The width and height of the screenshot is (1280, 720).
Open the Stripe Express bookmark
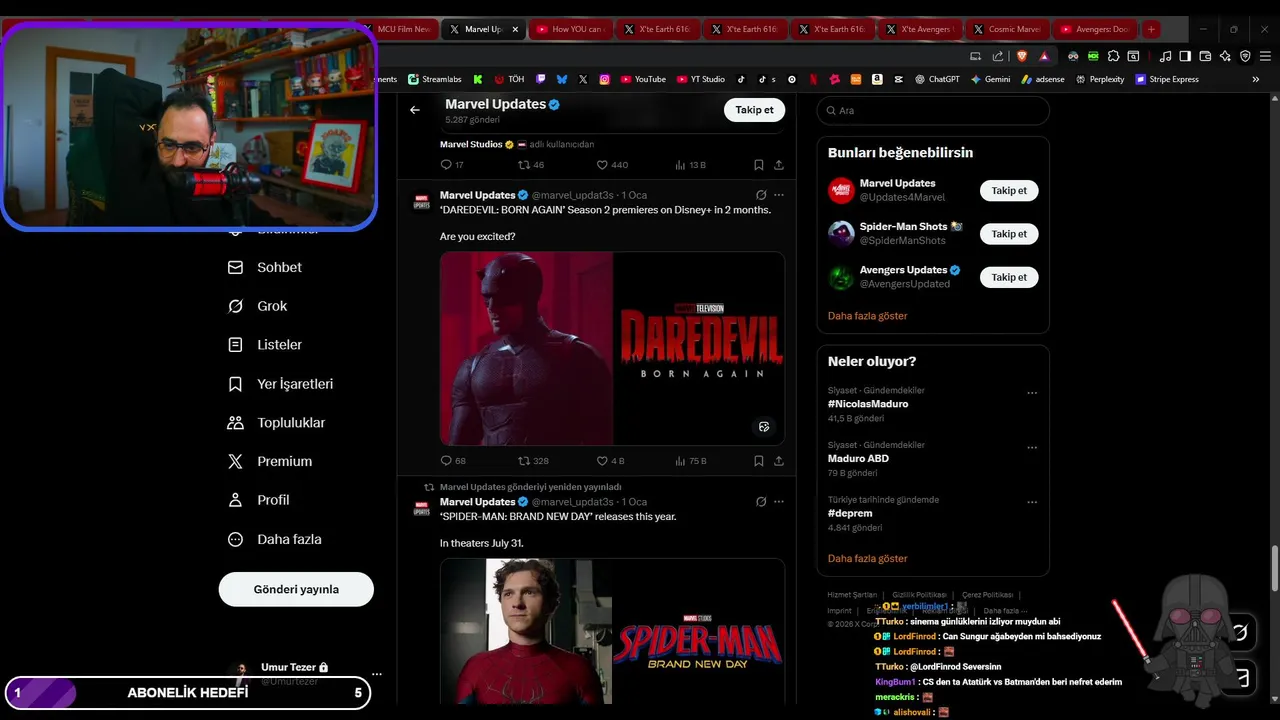pos(1167,79)
